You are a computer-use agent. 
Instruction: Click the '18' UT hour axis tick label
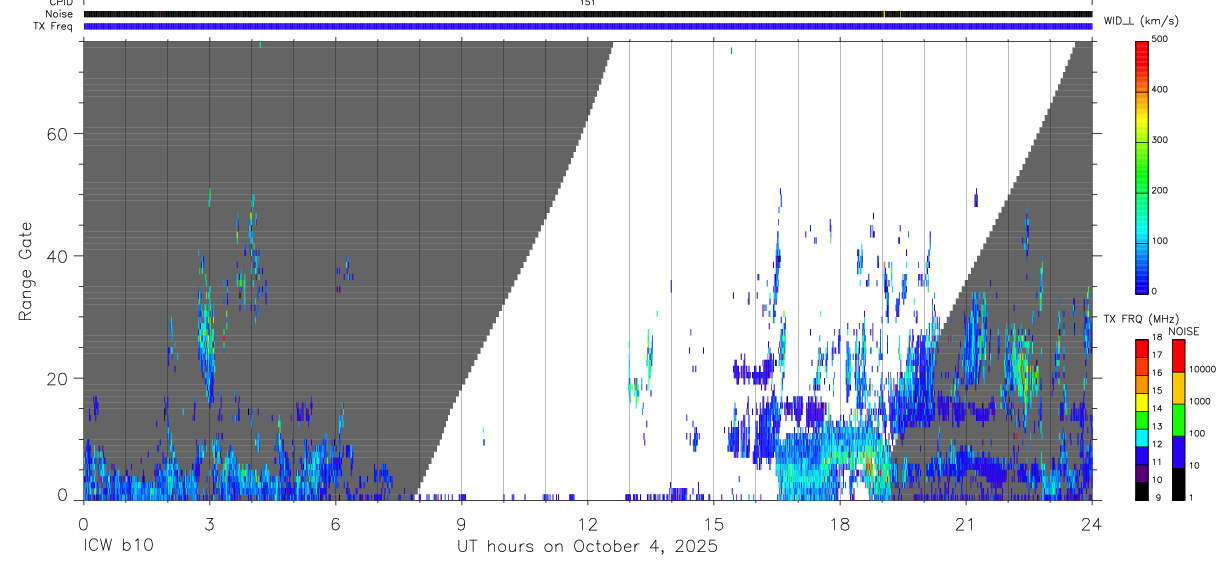(x=839, y=523)
